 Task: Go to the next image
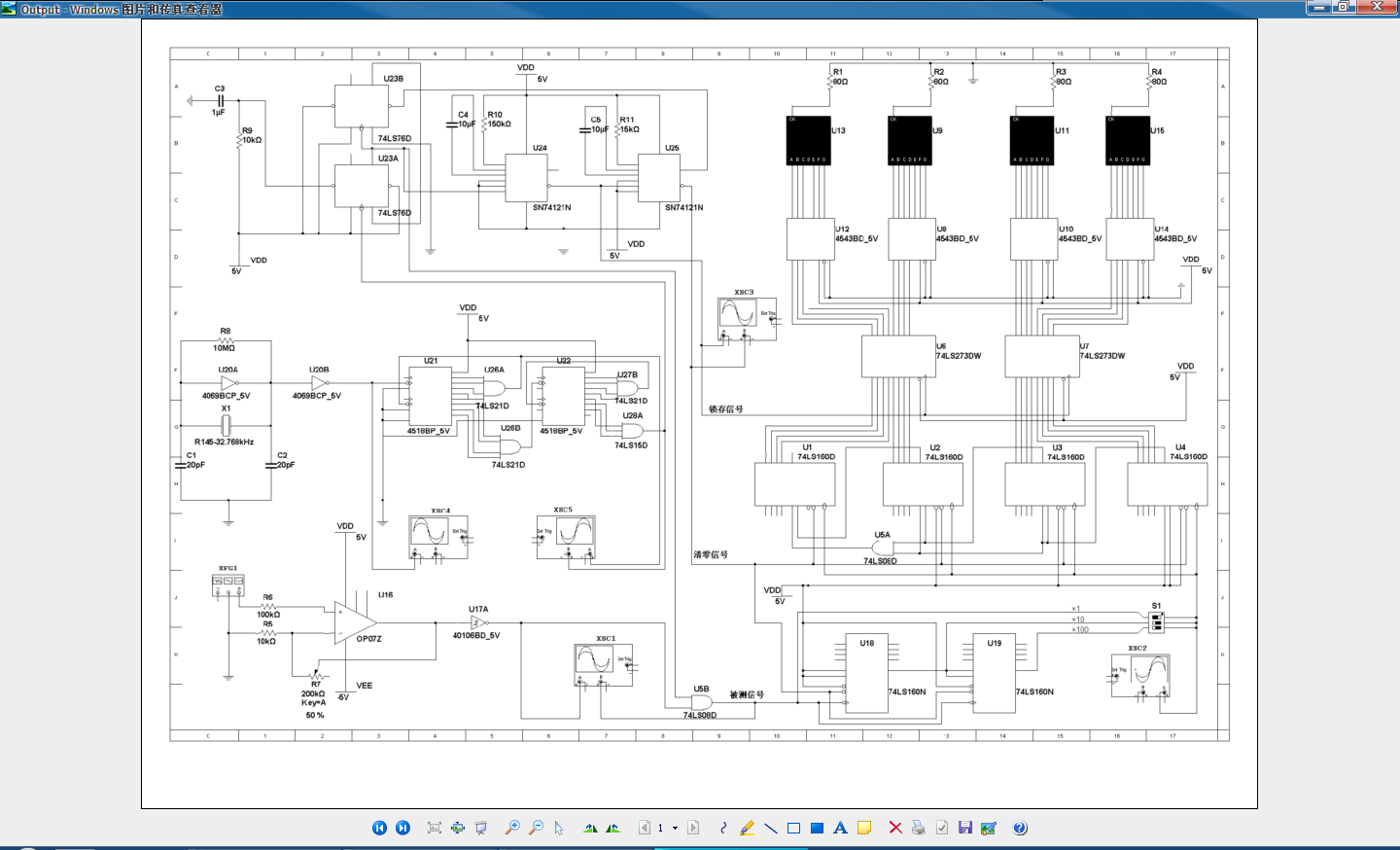(402, 828)
